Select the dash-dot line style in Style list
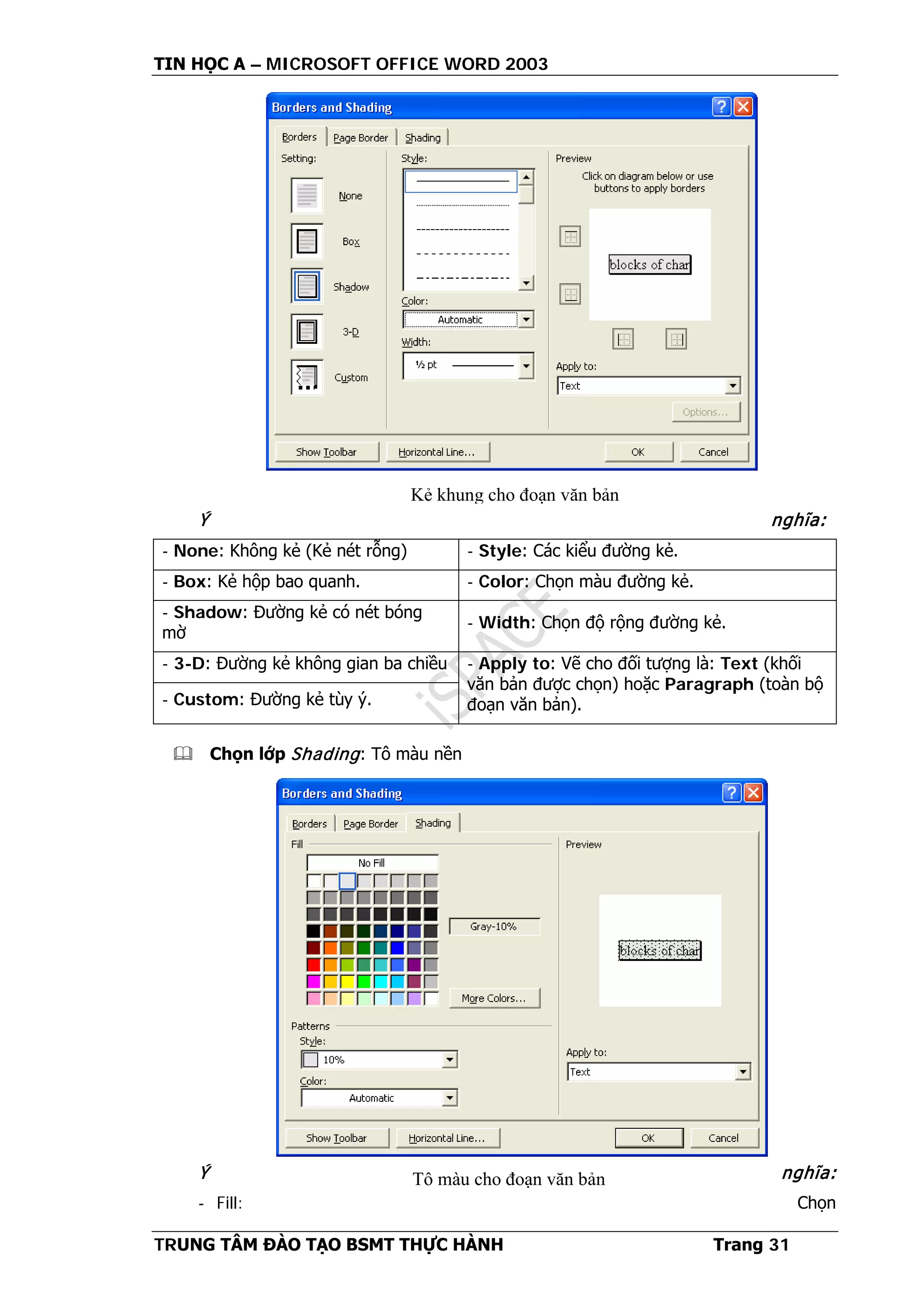Screen dimensions: 924x1307 click(462, 278)
